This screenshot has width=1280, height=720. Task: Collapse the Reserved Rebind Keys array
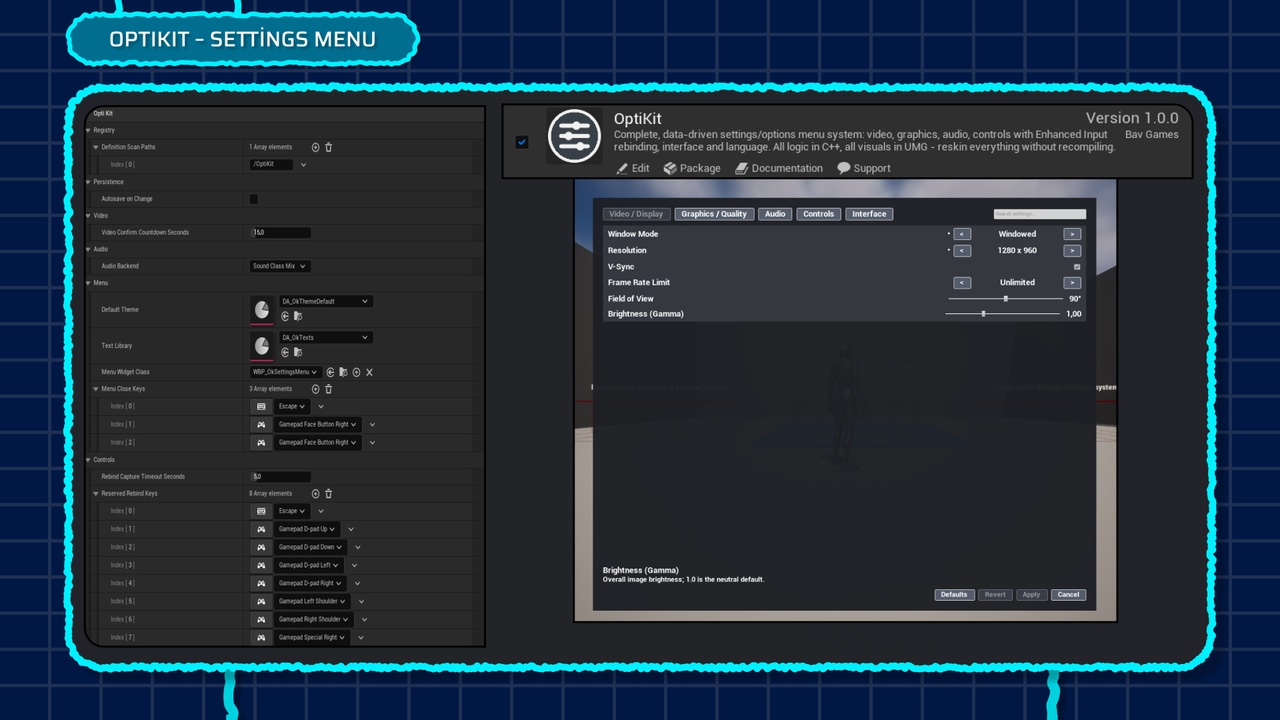point(97,494)
